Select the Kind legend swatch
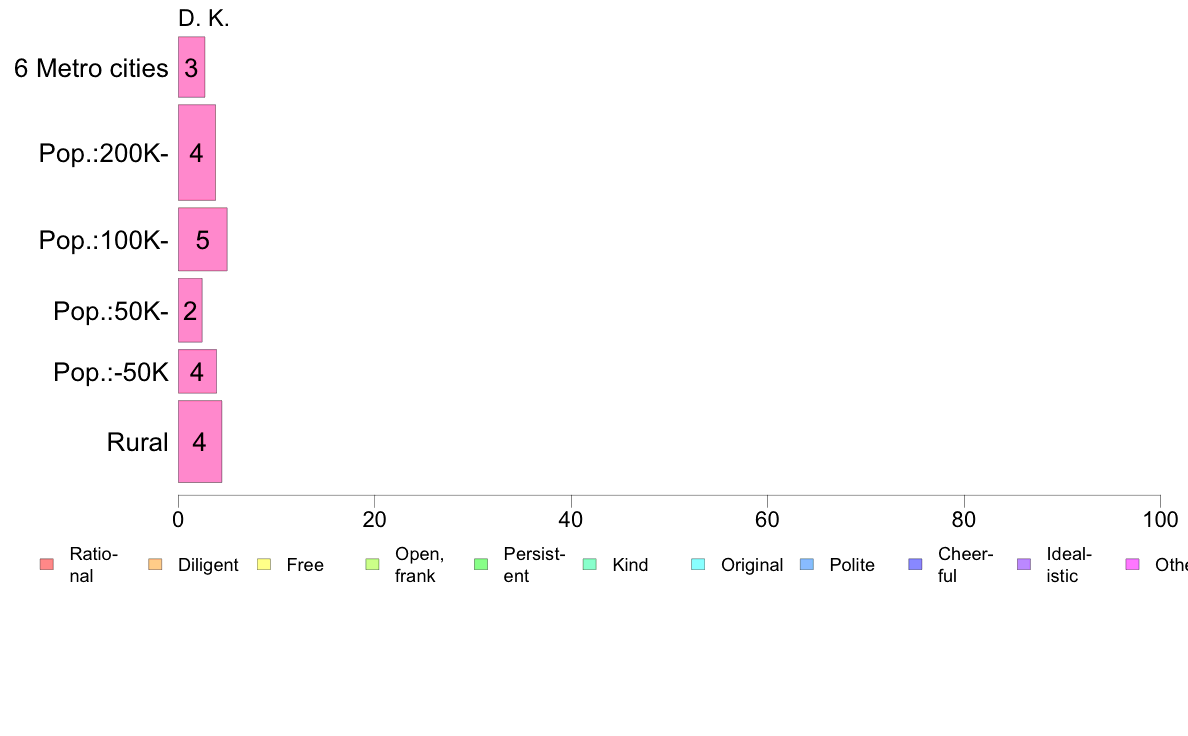 click(x=589, y=565)
